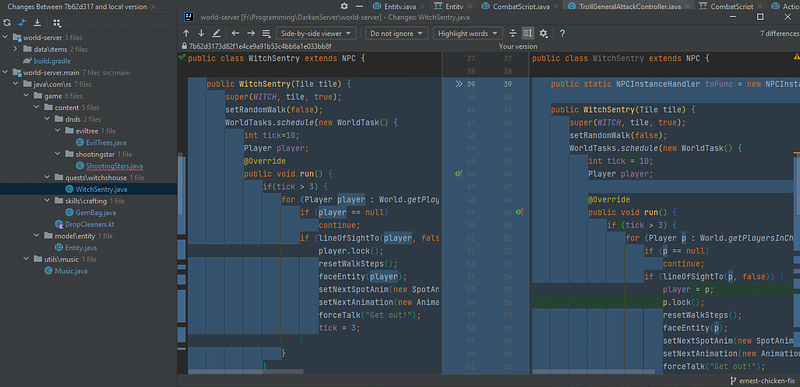Collapse the utils\music folder
Viewport: 800px width, 387px height.
coord(26,260)
